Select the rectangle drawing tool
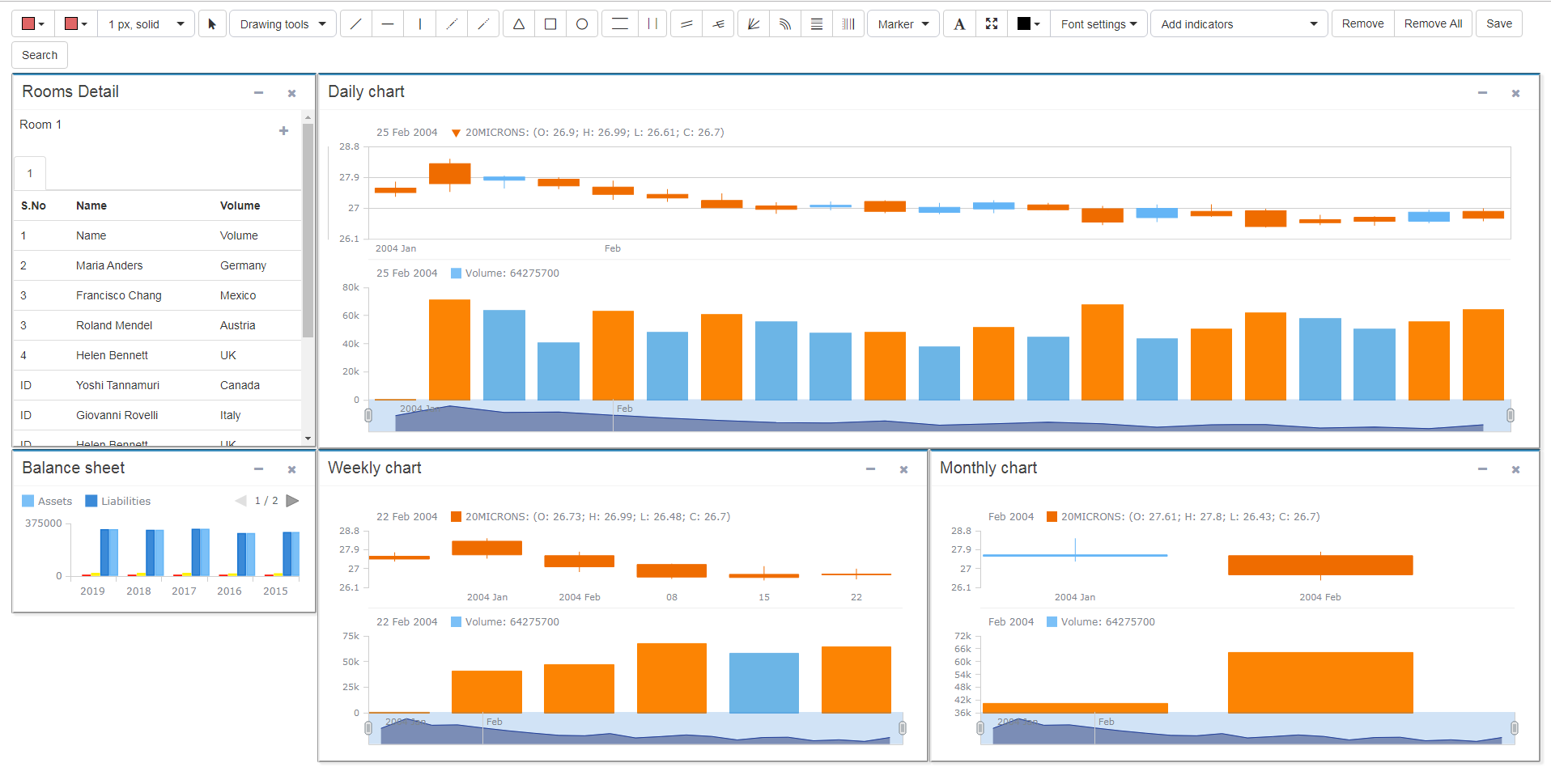The image size is (1551, 784). [550, 24]
